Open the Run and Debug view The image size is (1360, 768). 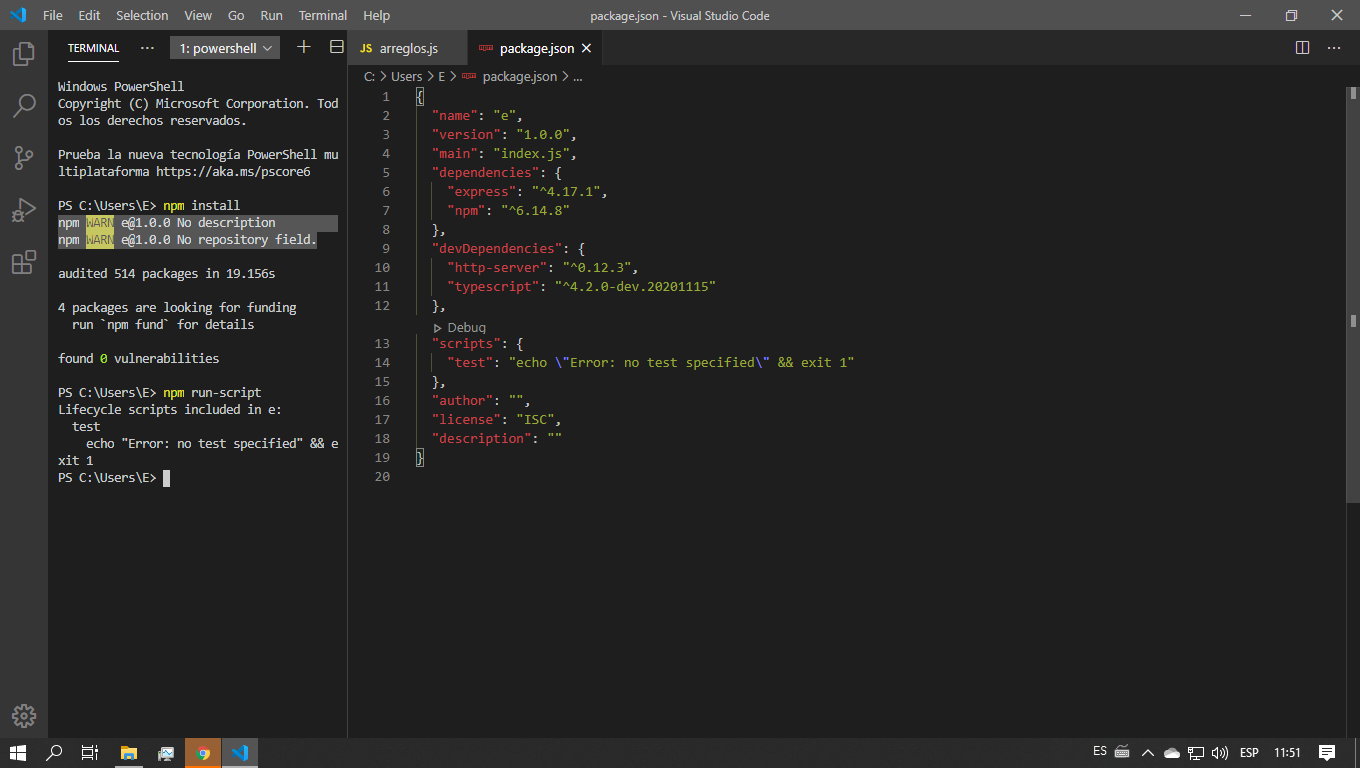click(24, 210)
